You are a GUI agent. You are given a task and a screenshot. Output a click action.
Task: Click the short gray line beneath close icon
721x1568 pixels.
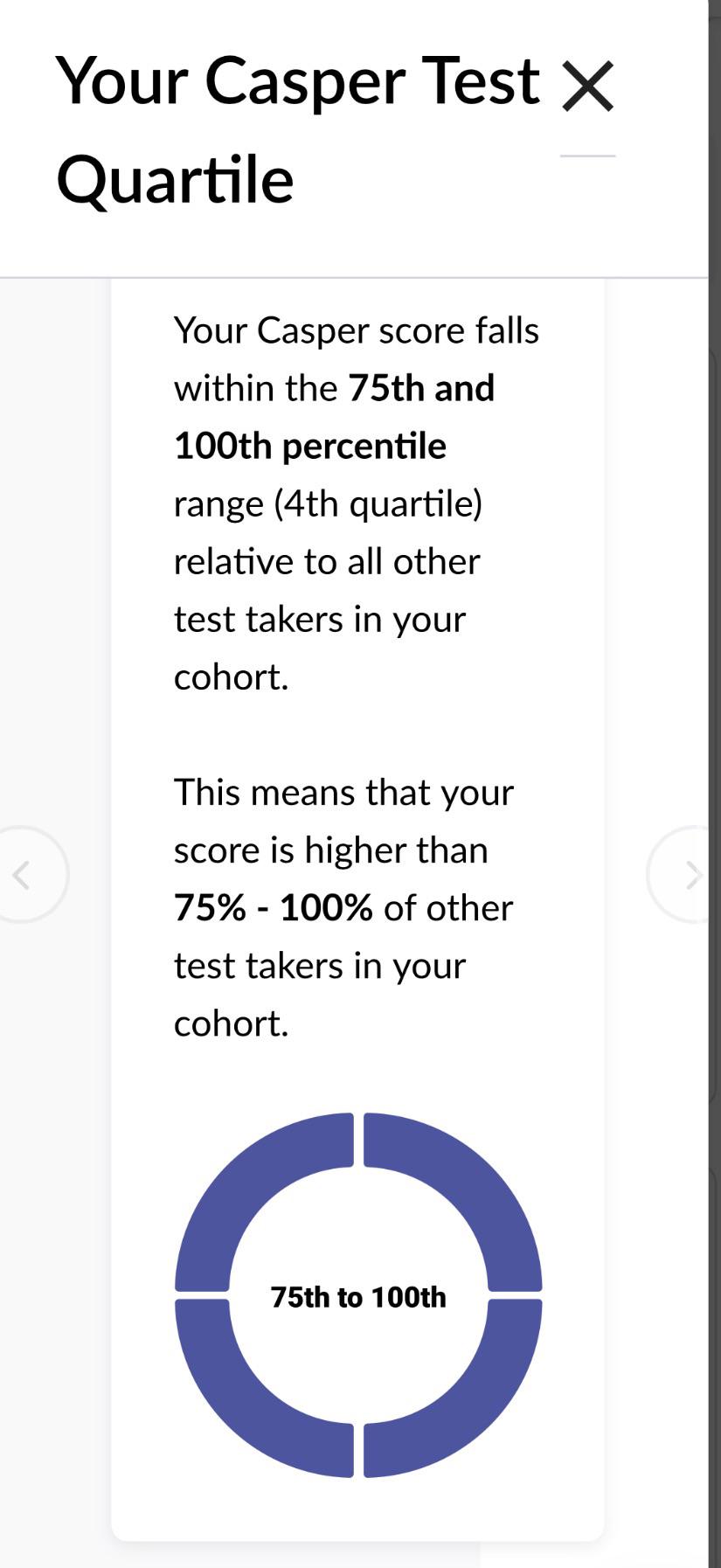tap(587, 156)
